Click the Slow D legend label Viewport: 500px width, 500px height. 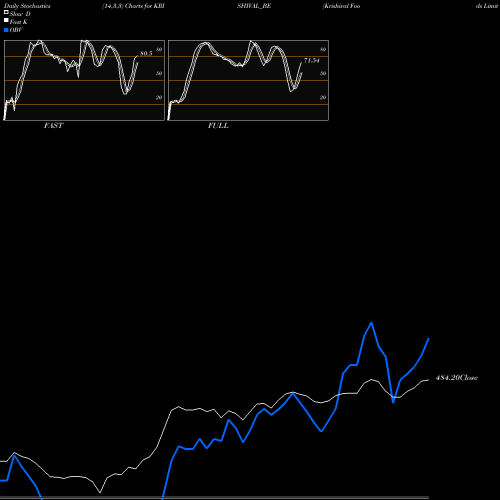click(20, 14)
